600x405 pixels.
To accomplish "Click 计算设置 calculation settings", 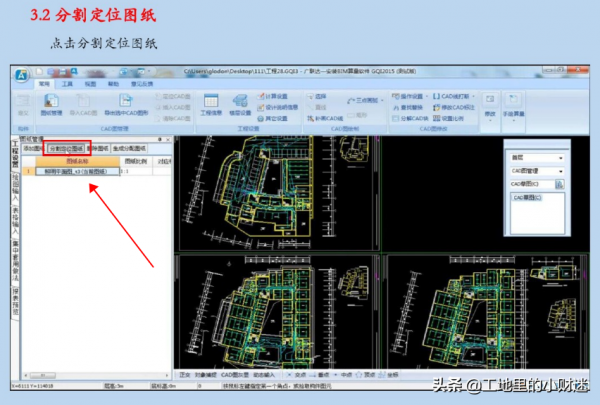I will pos(270,95).
